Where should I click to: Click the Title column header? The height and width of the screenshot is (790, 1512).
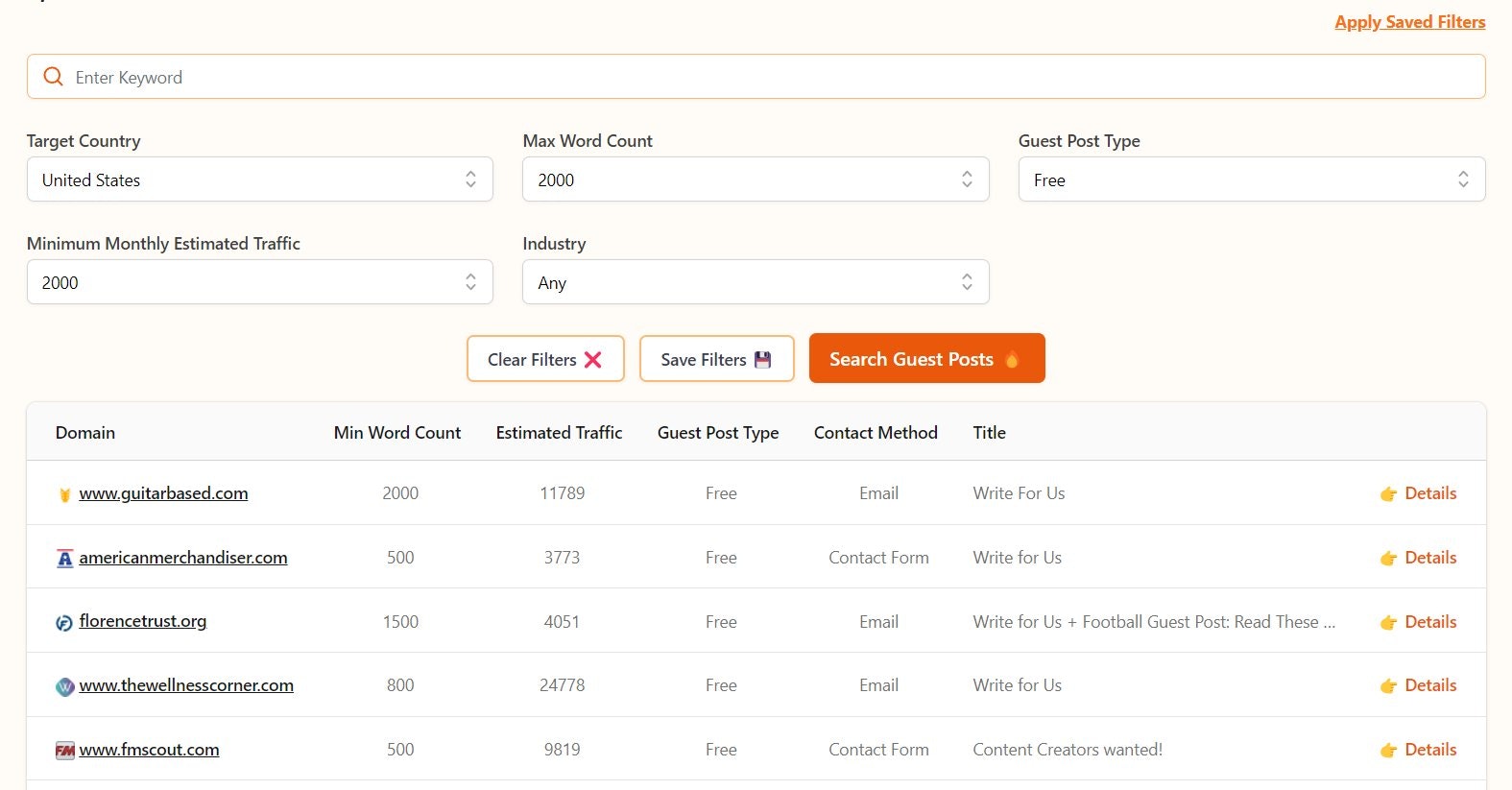tap(989, 433)
